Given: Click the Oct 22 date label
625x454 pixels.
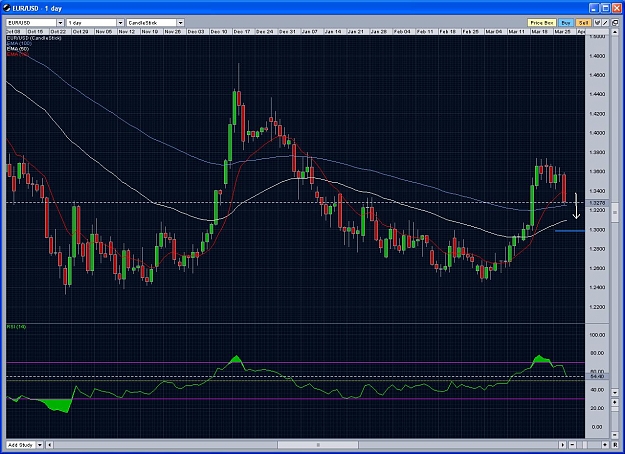Looking at the screenshot, I should [x=58, y=31].
